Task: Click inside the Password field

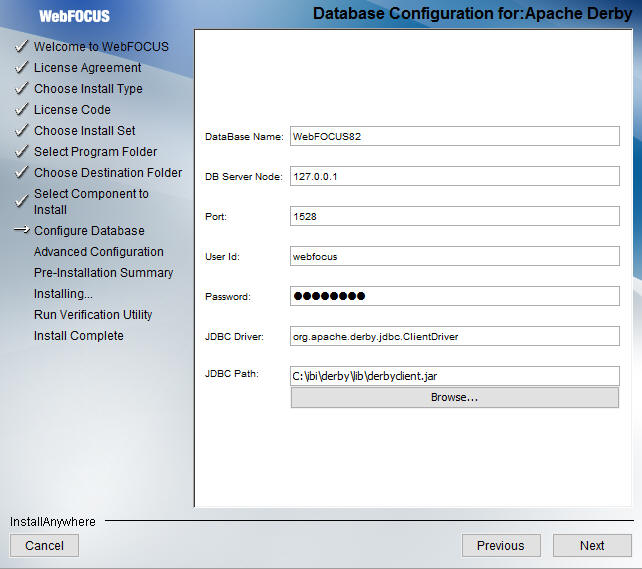Action: coord(454,296)
